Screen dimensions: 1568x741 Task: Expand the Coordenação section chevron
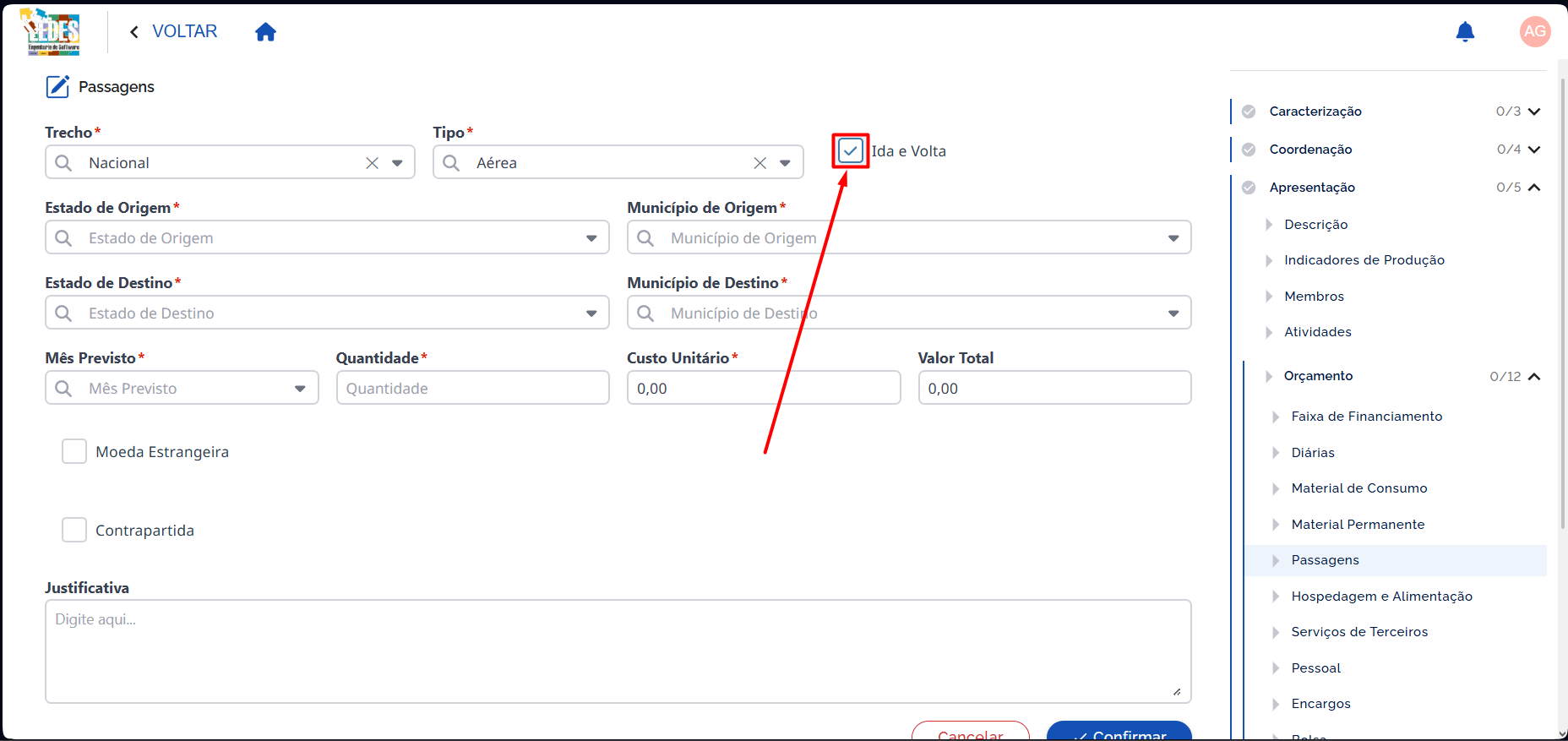(1534, 150)
